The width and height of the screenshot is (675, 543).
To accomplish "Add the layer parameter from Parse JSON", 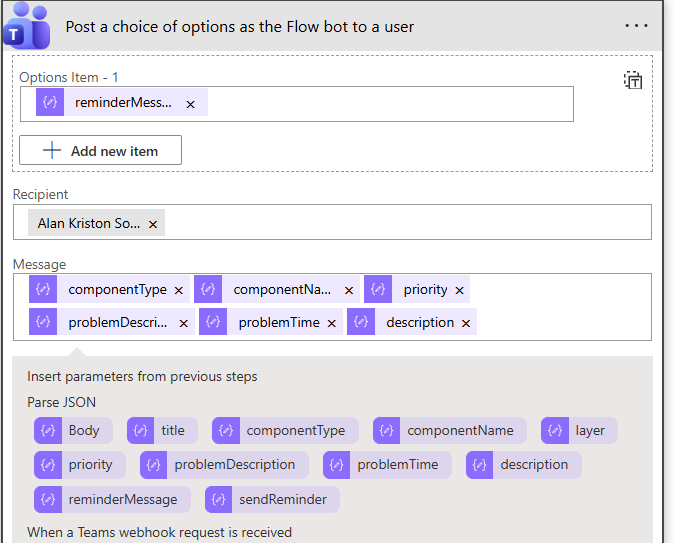I will 579,431.
